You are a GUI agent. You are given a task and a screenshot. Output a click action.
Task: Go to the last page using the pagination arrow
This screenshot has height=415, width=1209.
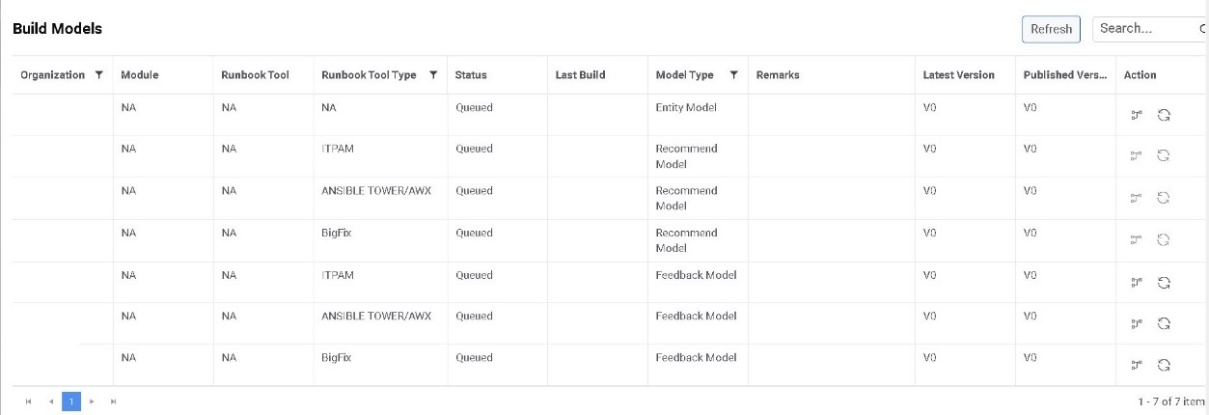(x=111, y=401)
